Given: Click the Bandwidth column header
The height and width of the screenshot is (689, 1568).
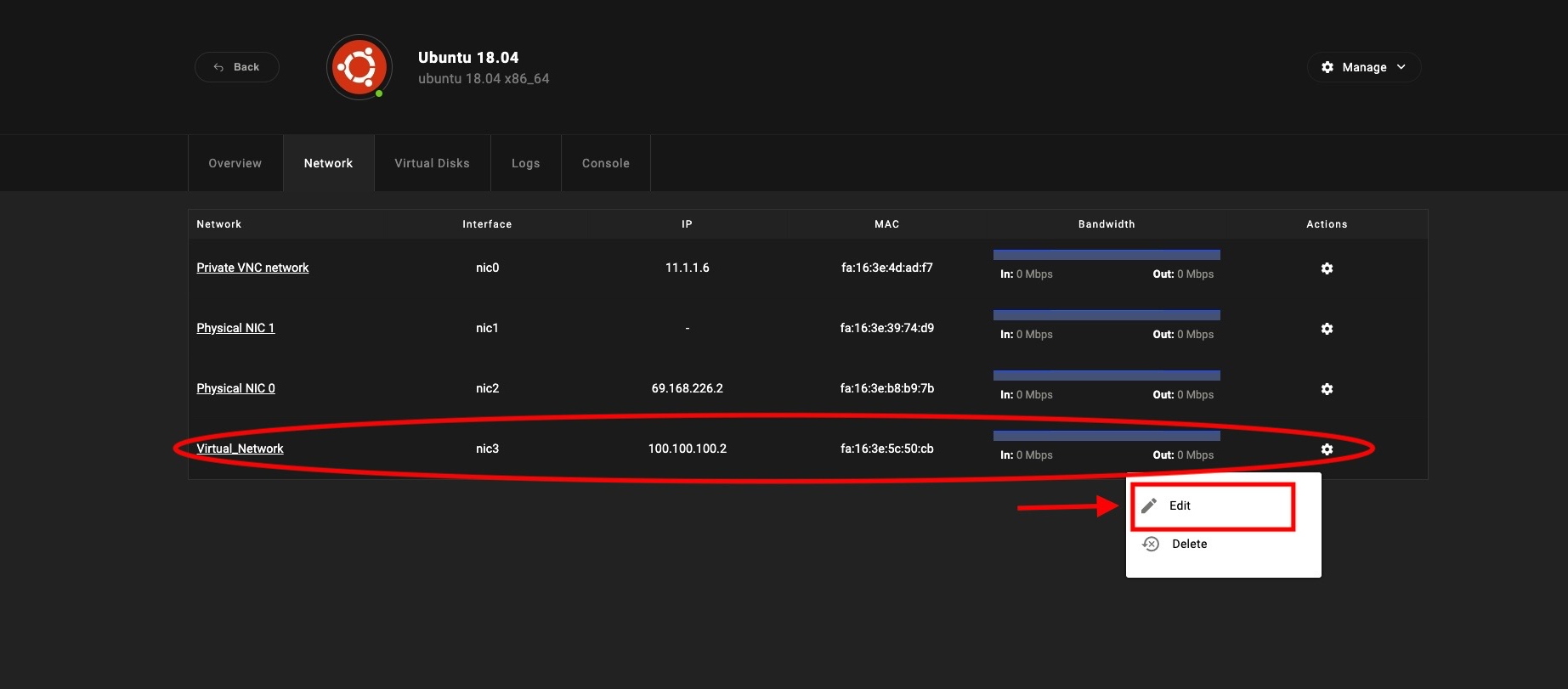Looking at the screenshot, I should pos(1107,224).
